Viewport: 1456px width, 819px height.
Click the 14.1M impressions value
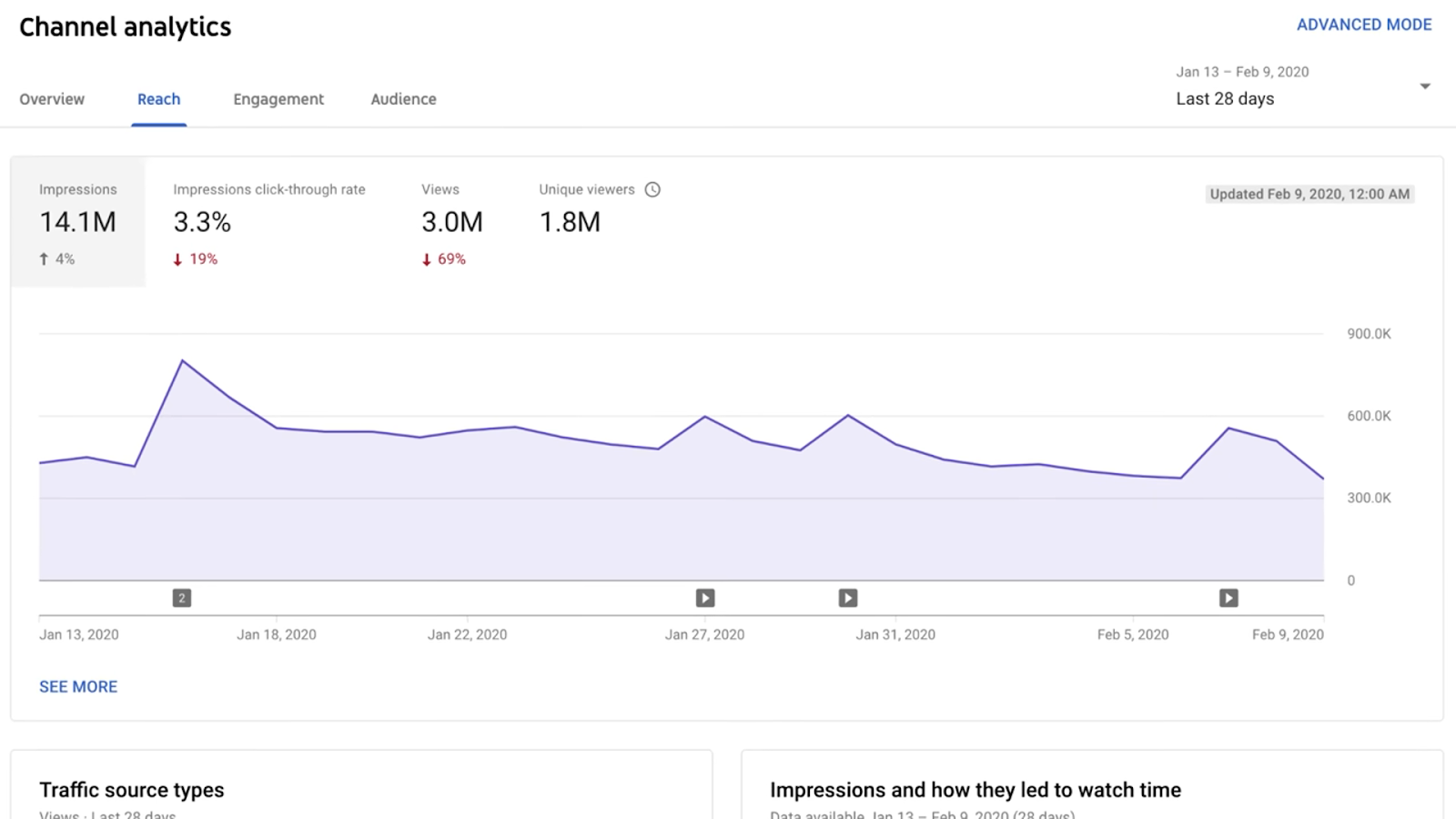(77, 222)
